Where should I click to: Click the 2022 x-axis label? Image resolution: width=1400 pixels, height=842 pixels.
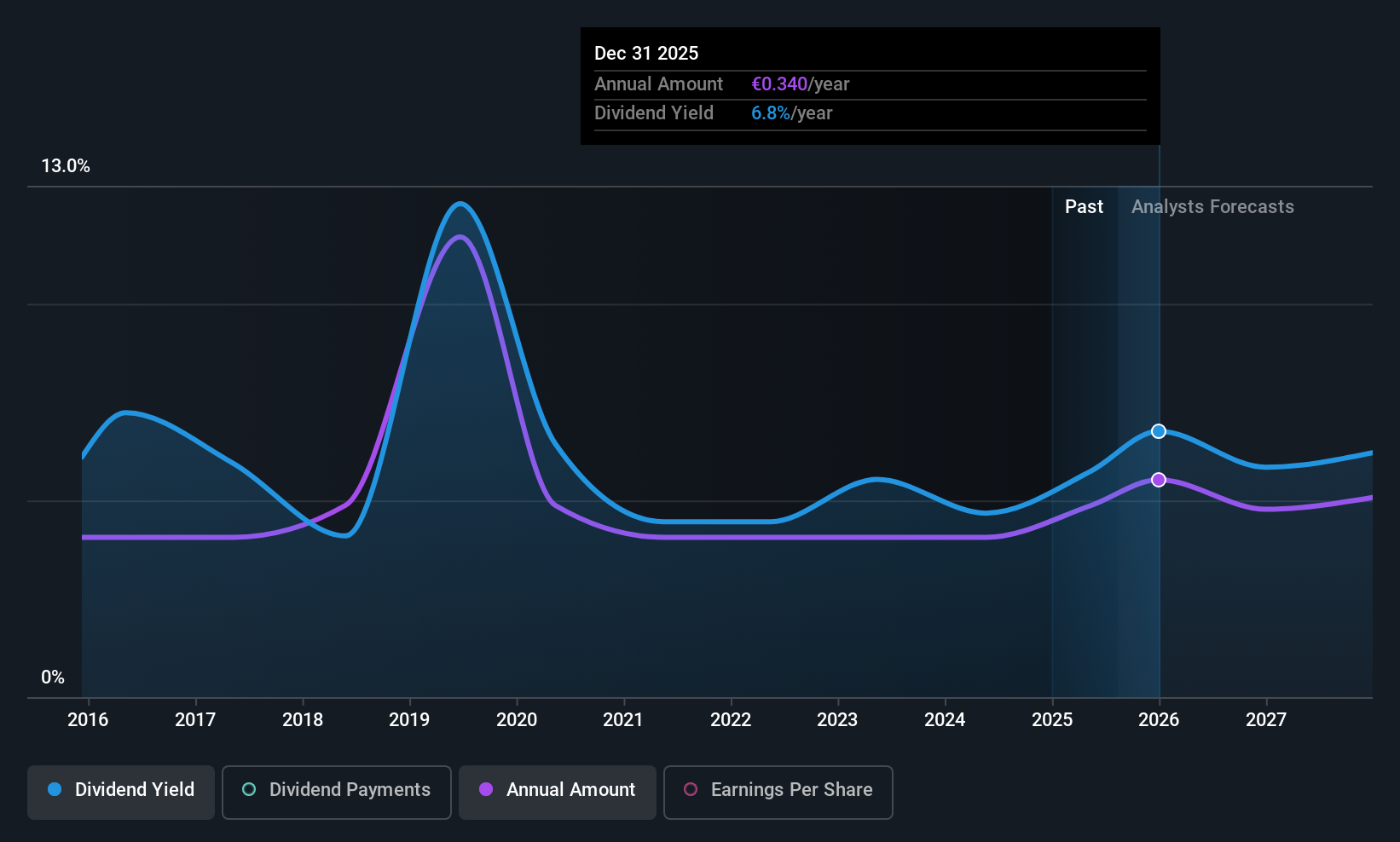731,719
